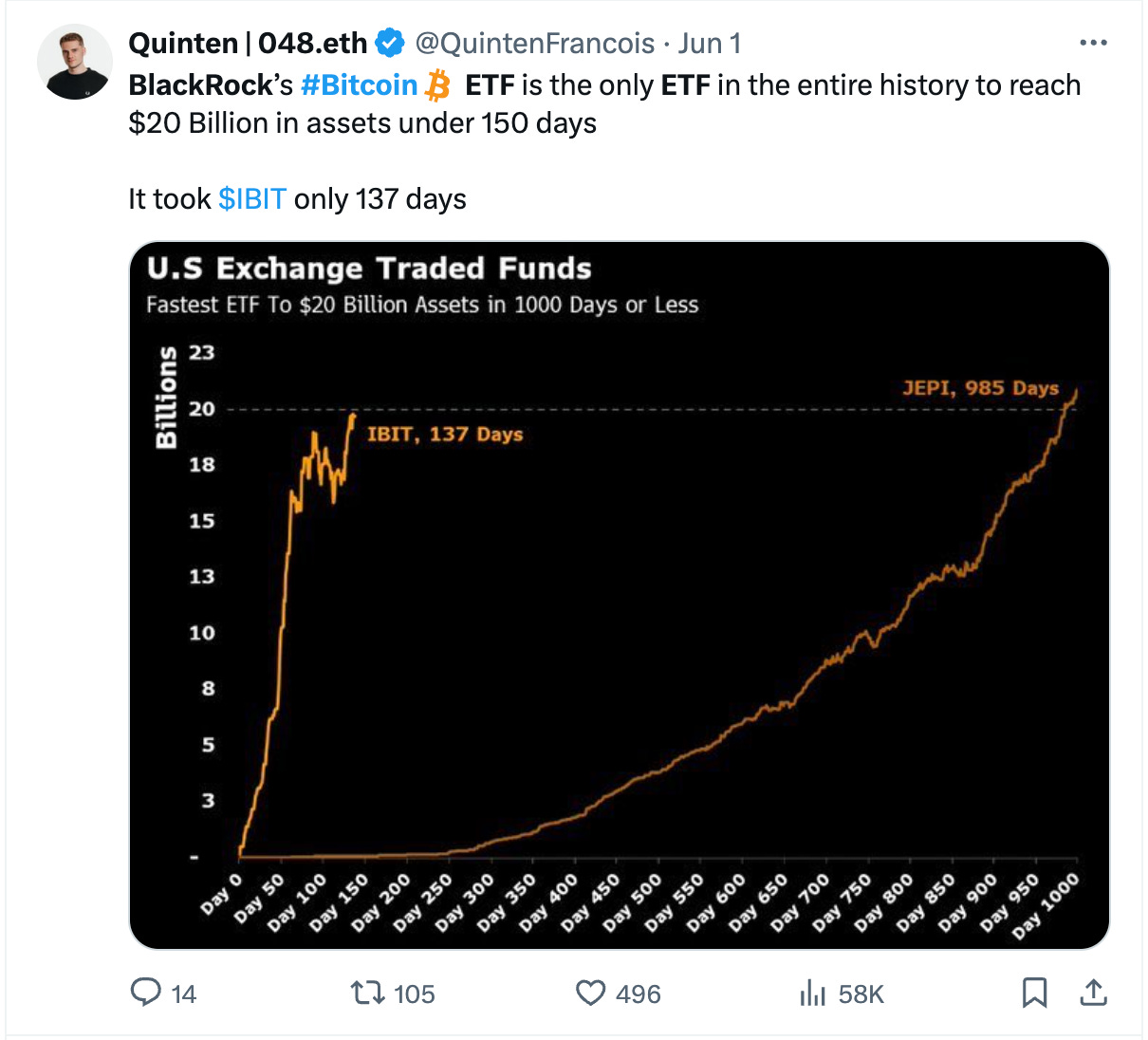Click the blue verified badge
Screen dimensions: 1148x1040
tap(390, 43)
